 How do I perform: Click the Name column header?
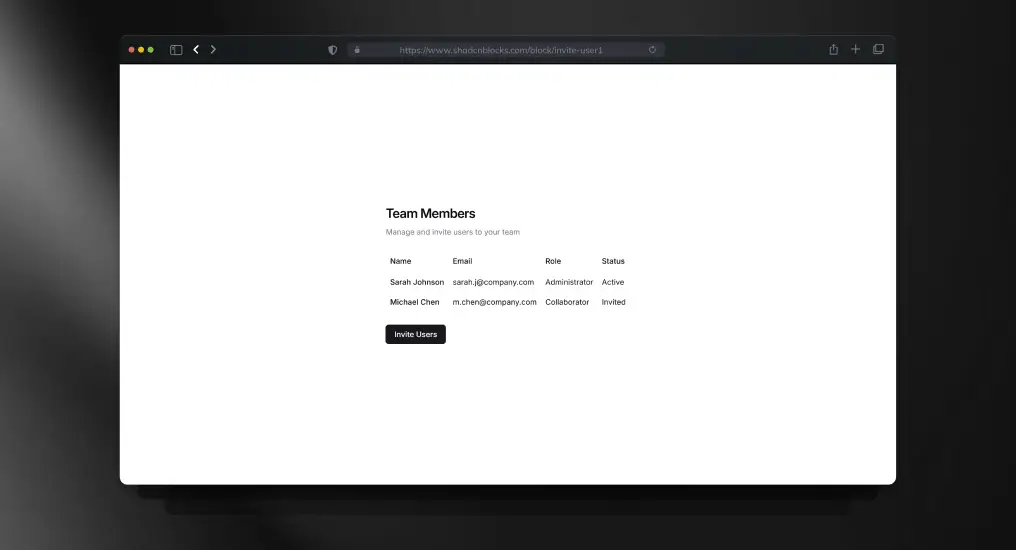tap(400, 261)
